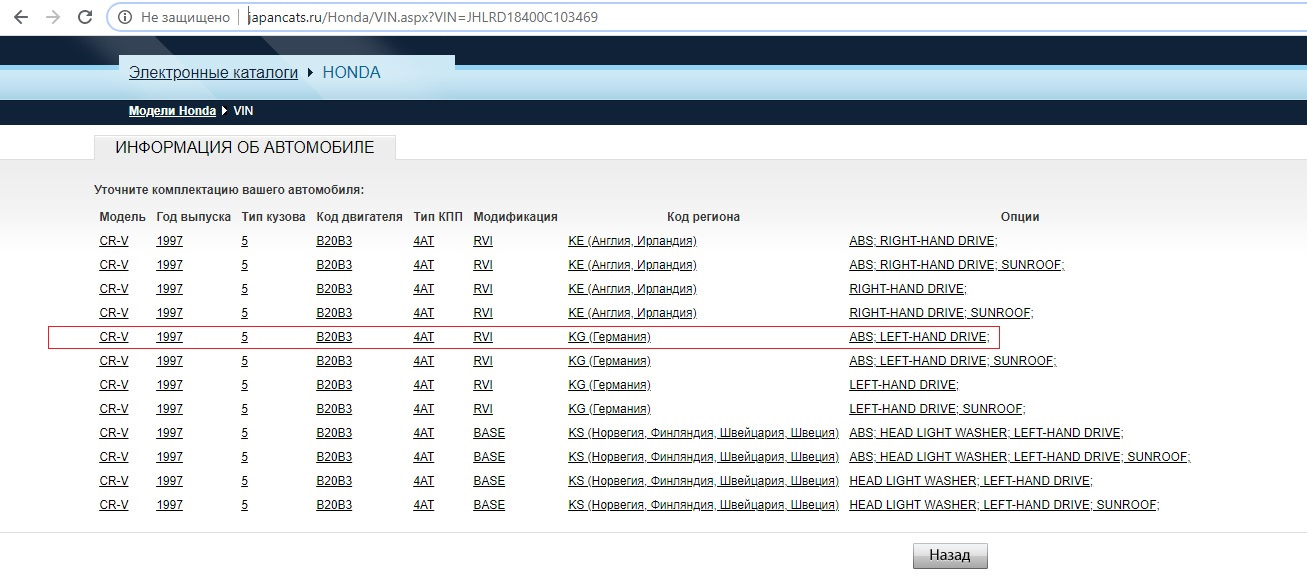
Task: Click the site info icon in address bar
Action: click(124, 17)
